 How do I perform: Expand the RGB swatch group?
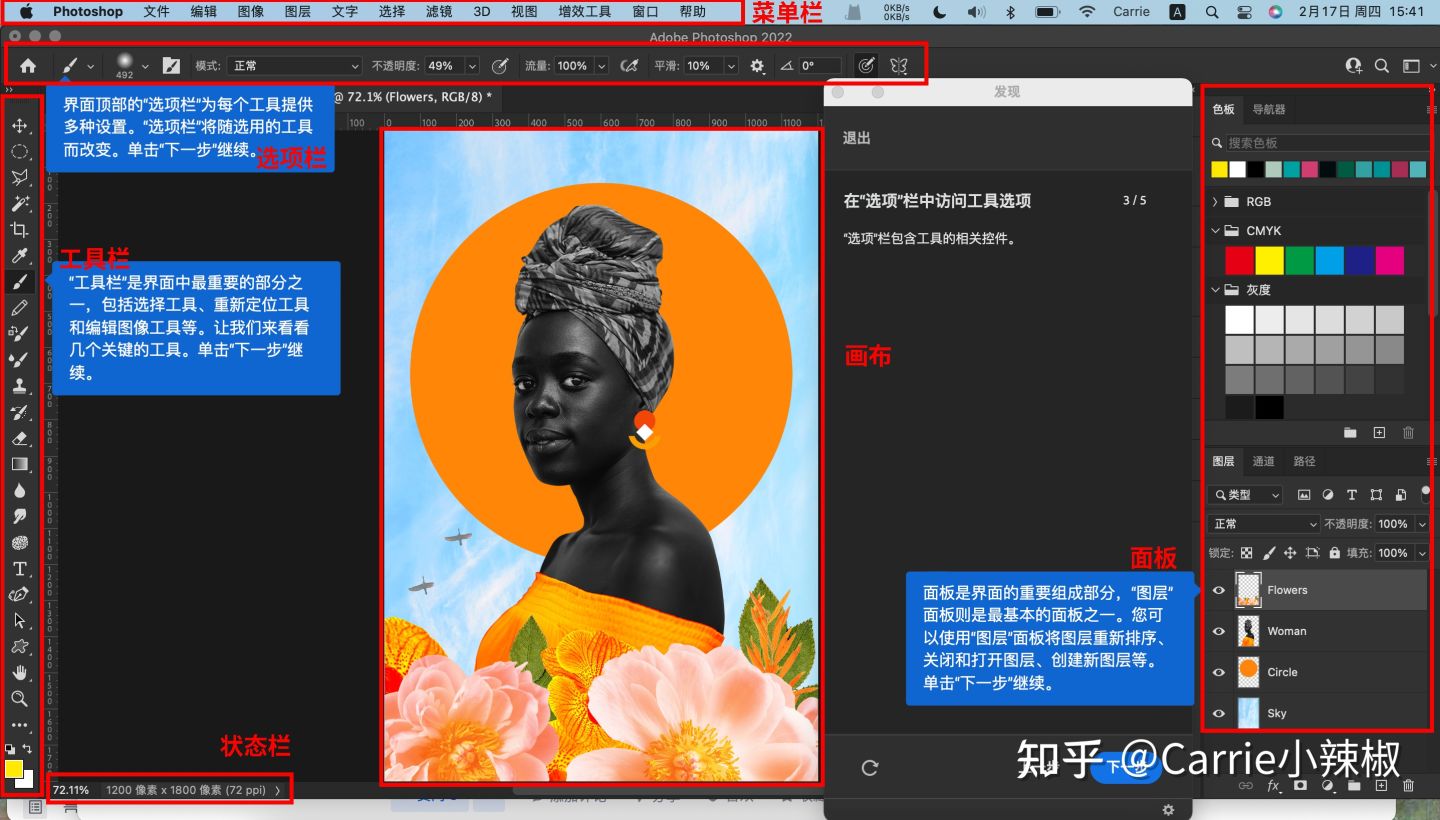tap(1215, 201)
